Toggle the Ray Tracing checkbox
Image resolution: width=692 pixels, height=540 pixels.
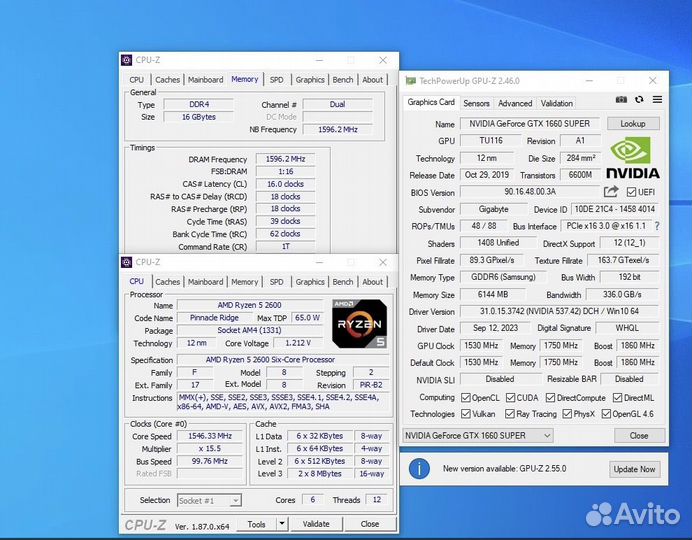coord(510,414)
